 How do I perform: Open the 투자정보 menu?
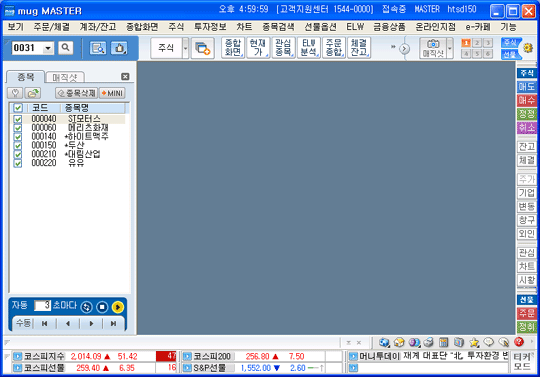pyautogui.click(x=210, y=27)
